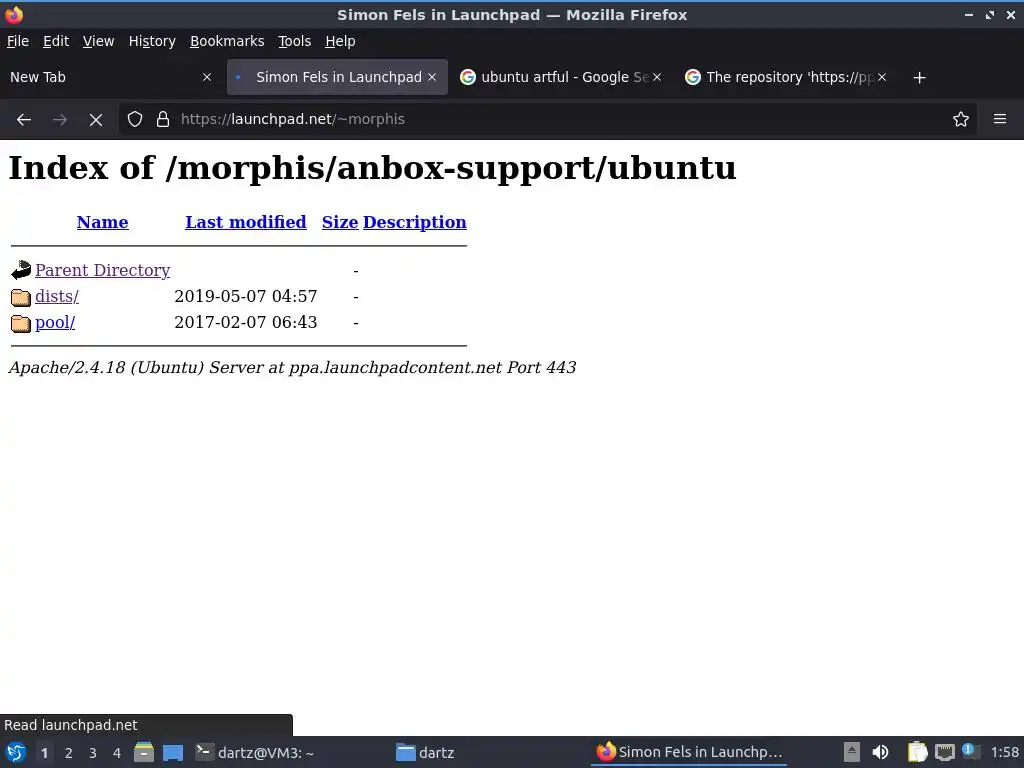This screenshot has height=768, width=1024.
Task: Click the Parent Directory back-arrow icon
Action: [x=21, y=270]
